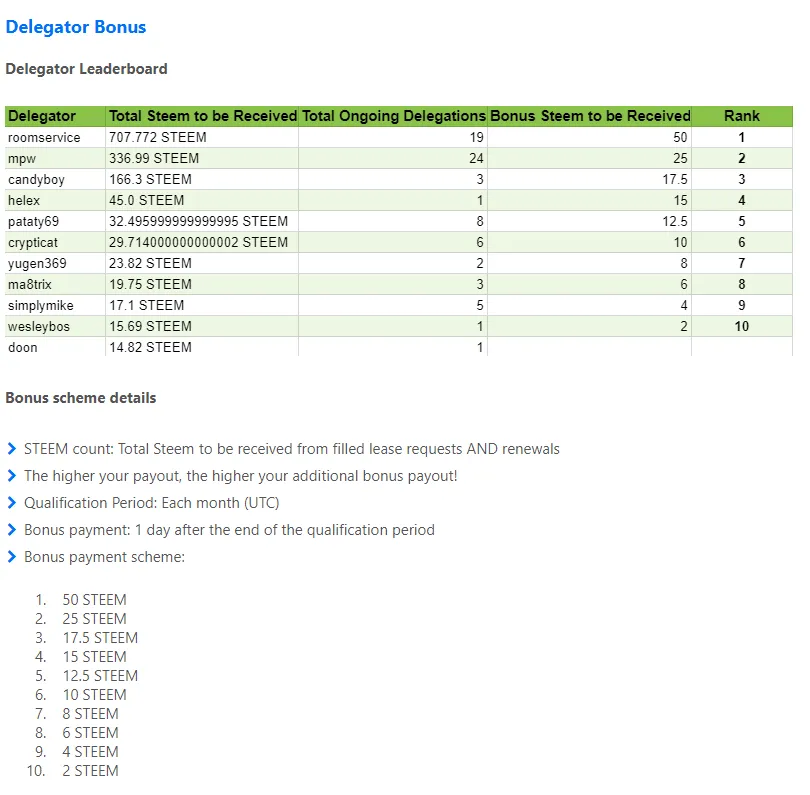Click the chevron beside 'The higher your payout'

(12, 476)
